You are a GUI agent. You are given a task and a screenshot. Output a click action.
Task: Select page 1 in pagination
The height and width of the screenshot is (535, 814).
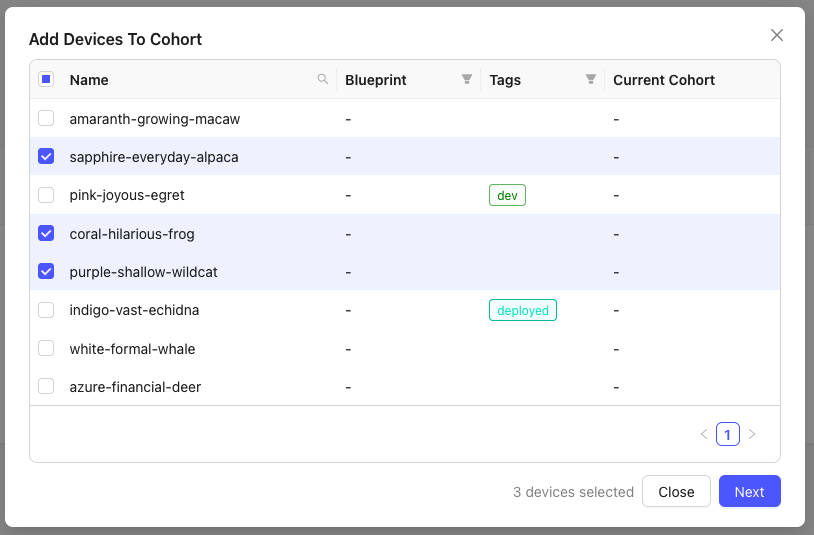pyautogui.click(x=728, y=434)
